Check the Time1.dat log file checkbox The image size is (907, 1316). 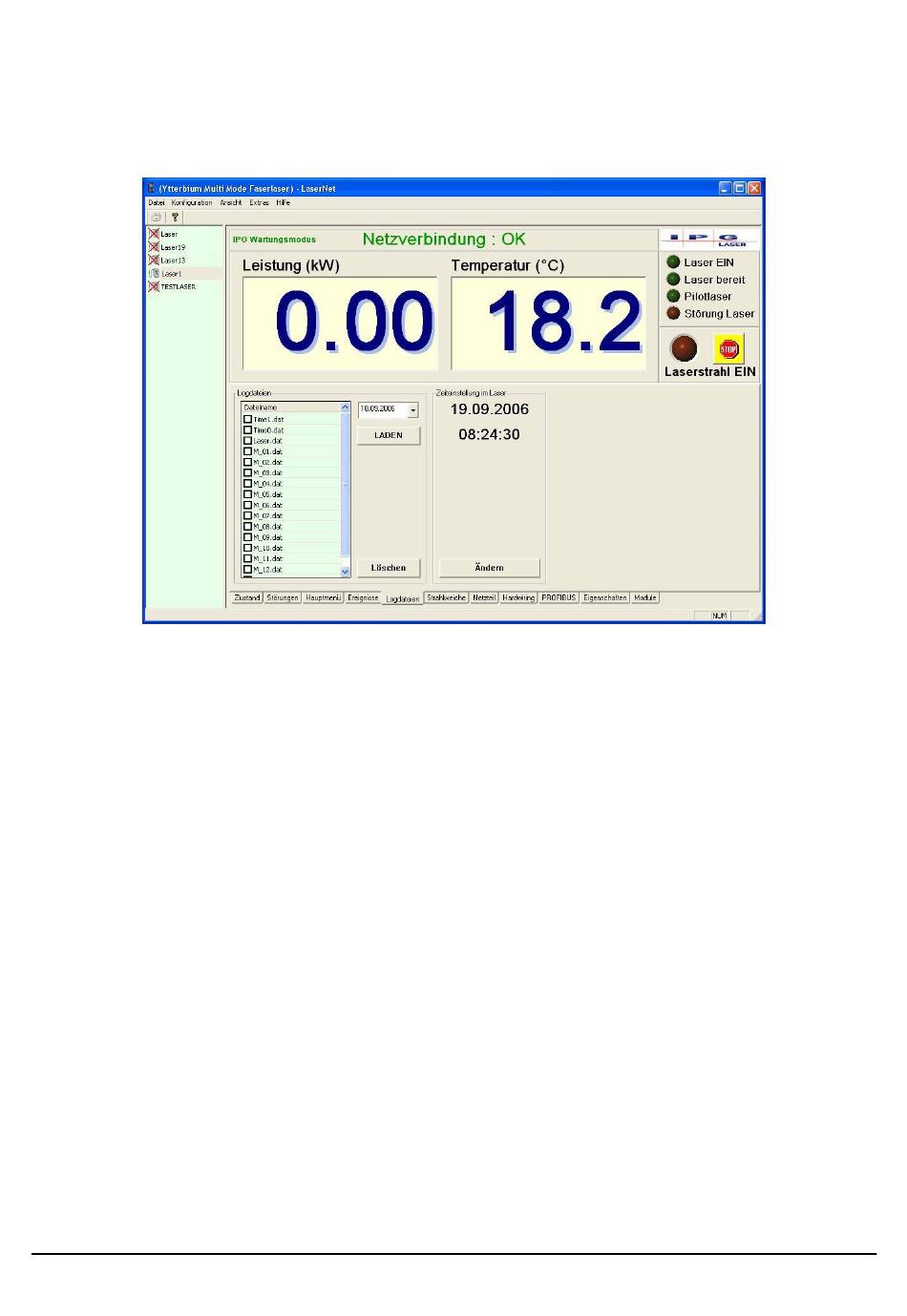[x=248, y=419]
